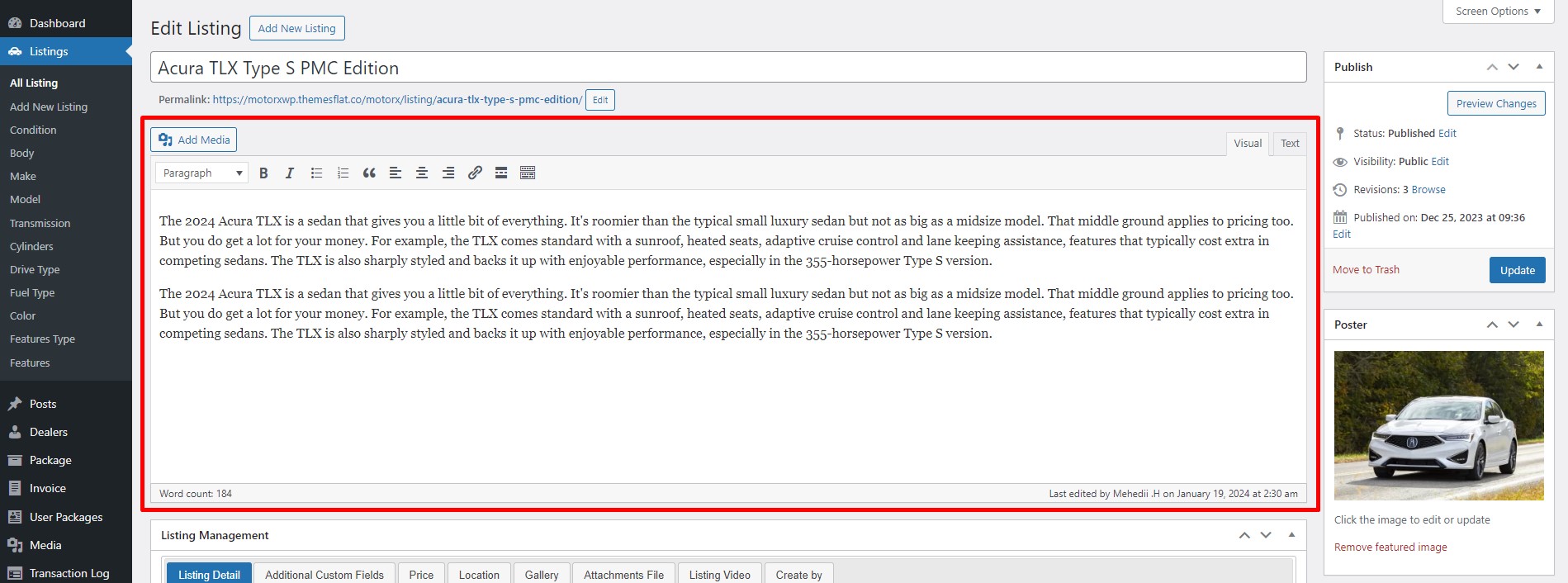
Task: Edit the Published status
Action: (x=1447, y=133)
